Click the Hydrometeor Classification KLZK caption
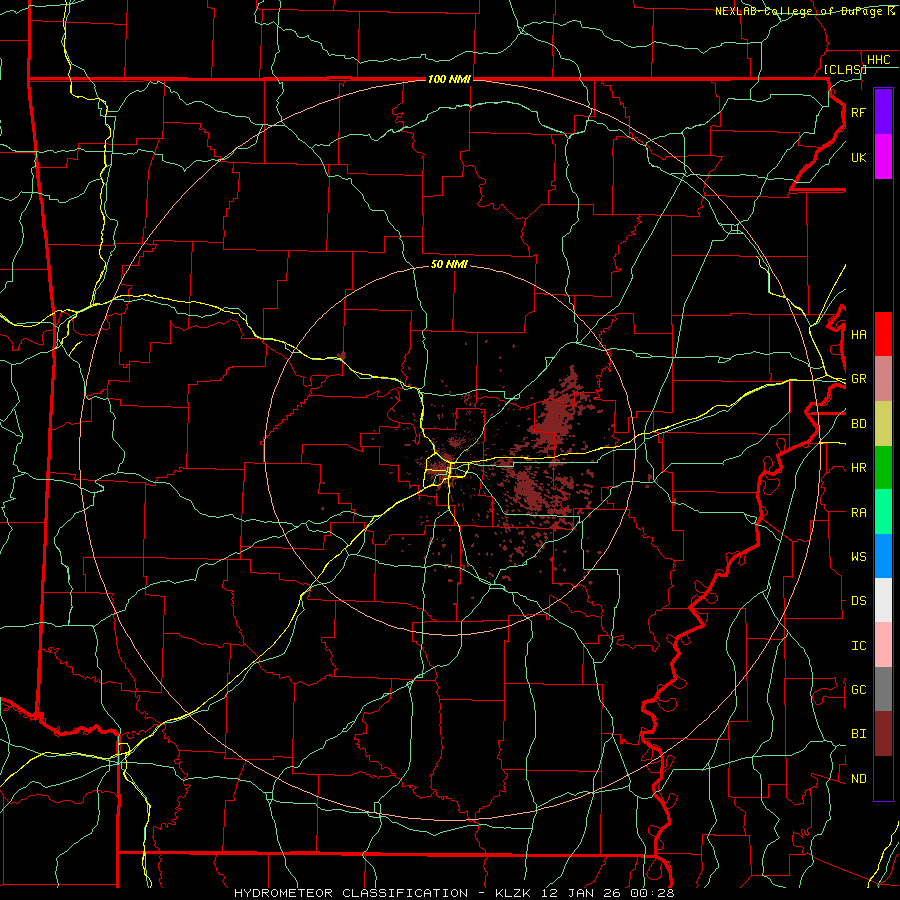900x900 pixels. [454, 893]
